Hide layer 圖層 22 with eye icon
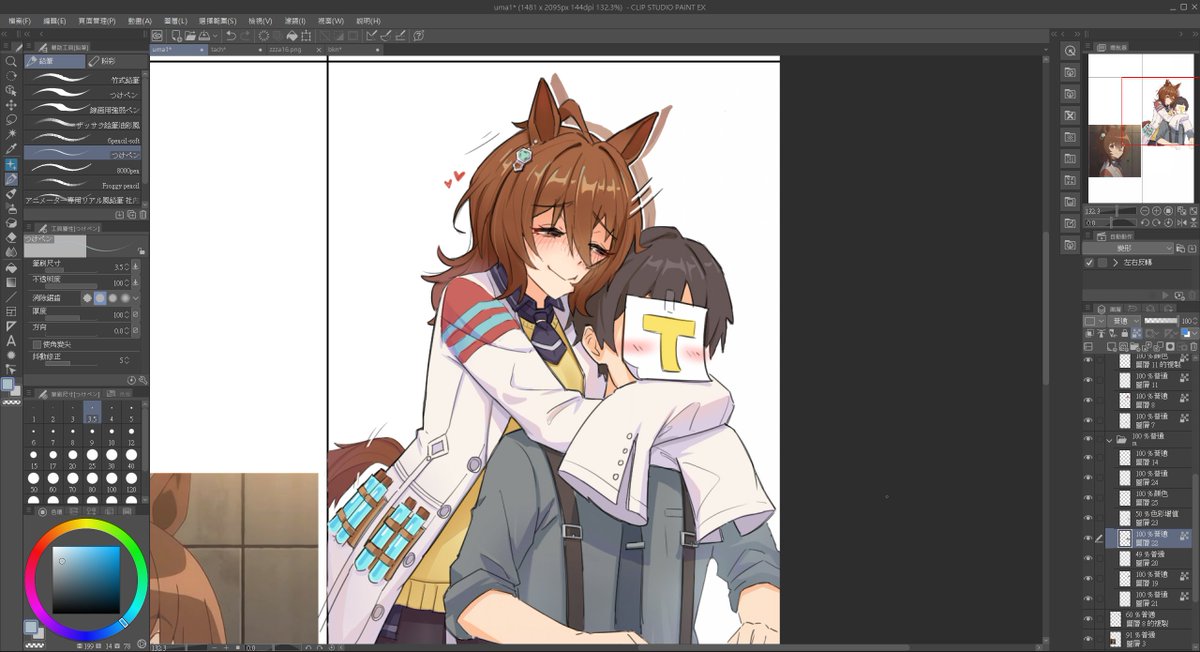The image size is (1200, 652). click(1088, 537)
